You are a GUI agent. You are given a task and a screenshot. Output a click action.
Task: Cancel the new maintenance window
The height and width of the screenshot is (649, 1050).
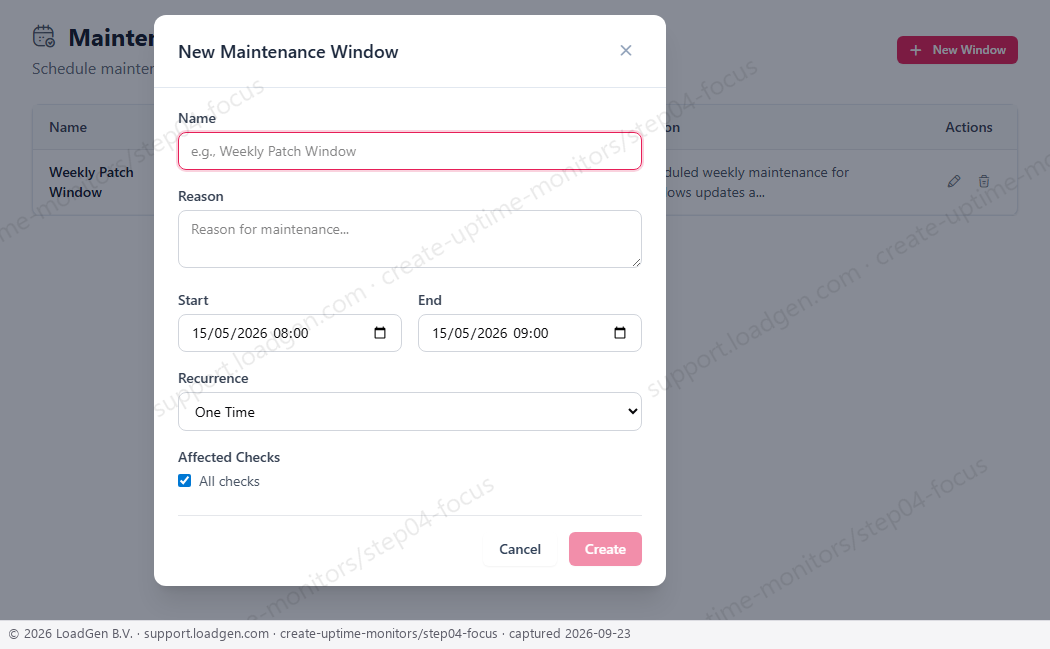pos(520,549)
